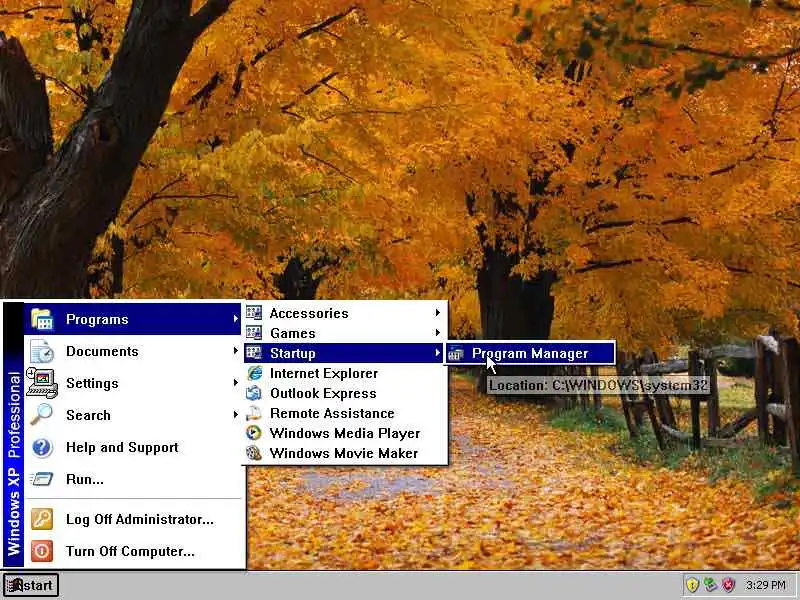This screenshot has height=600, width=800.
Task: Click the Search magnifying glass icon
Action: pyautogui.click(x=42, y=415)
